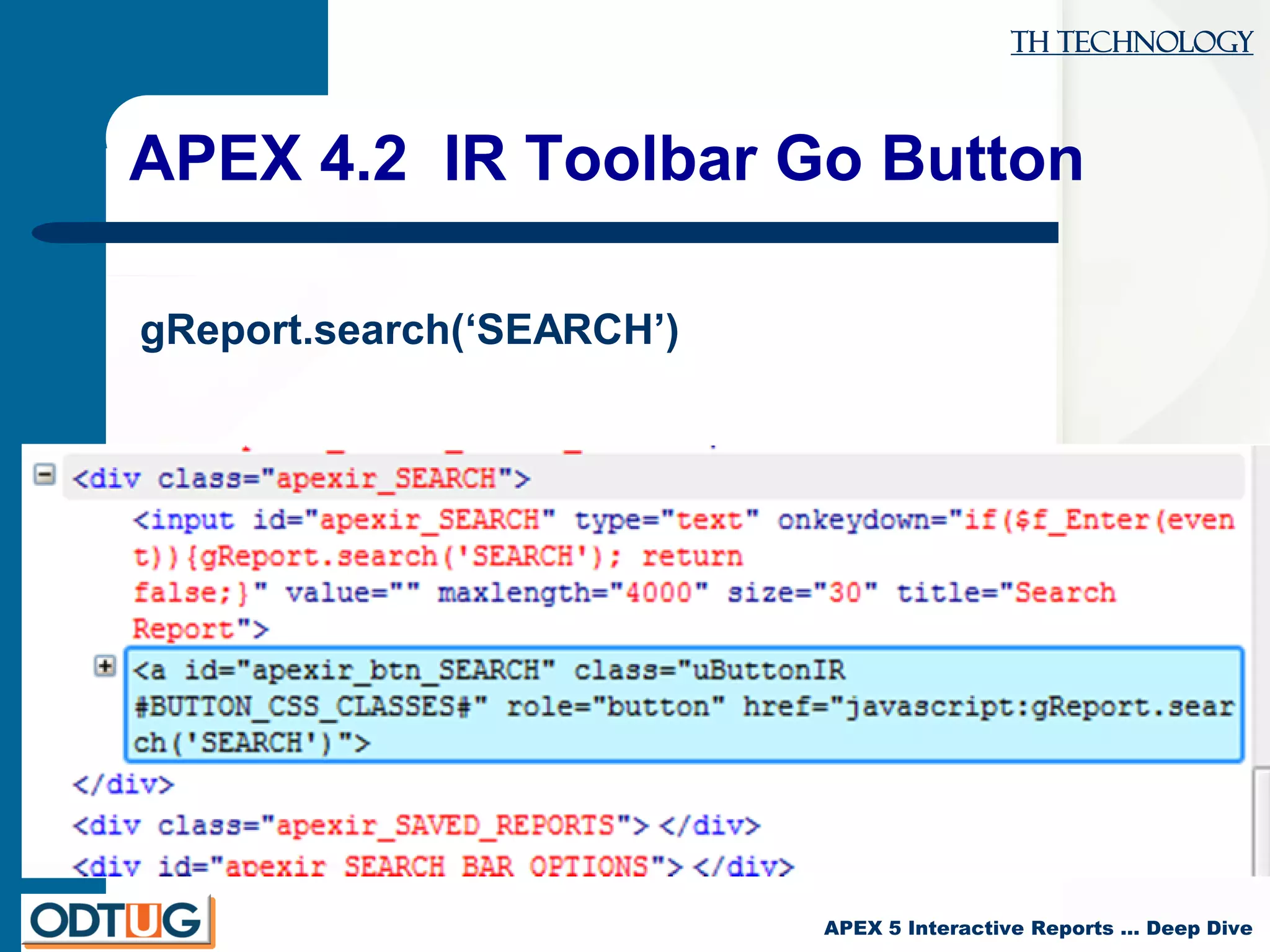Click the size="30" attribute
Screen dimensions: 1270x952
click(x=802, y=593)
